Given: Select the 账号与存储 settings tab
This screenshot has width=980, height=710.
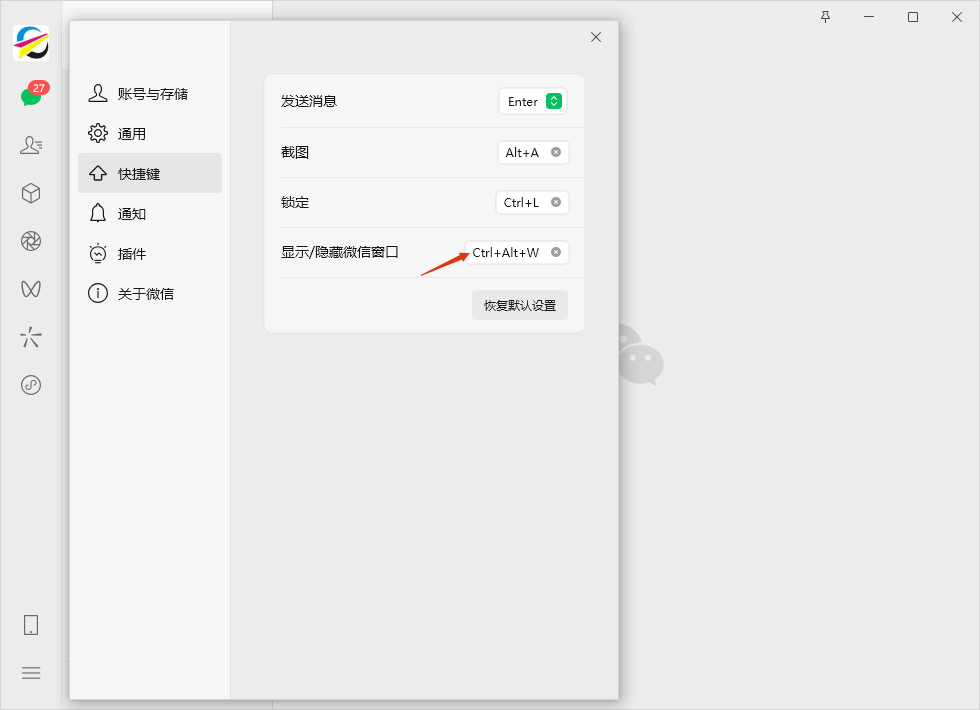Looking at the screenshot, I should [x=150, y=94].
